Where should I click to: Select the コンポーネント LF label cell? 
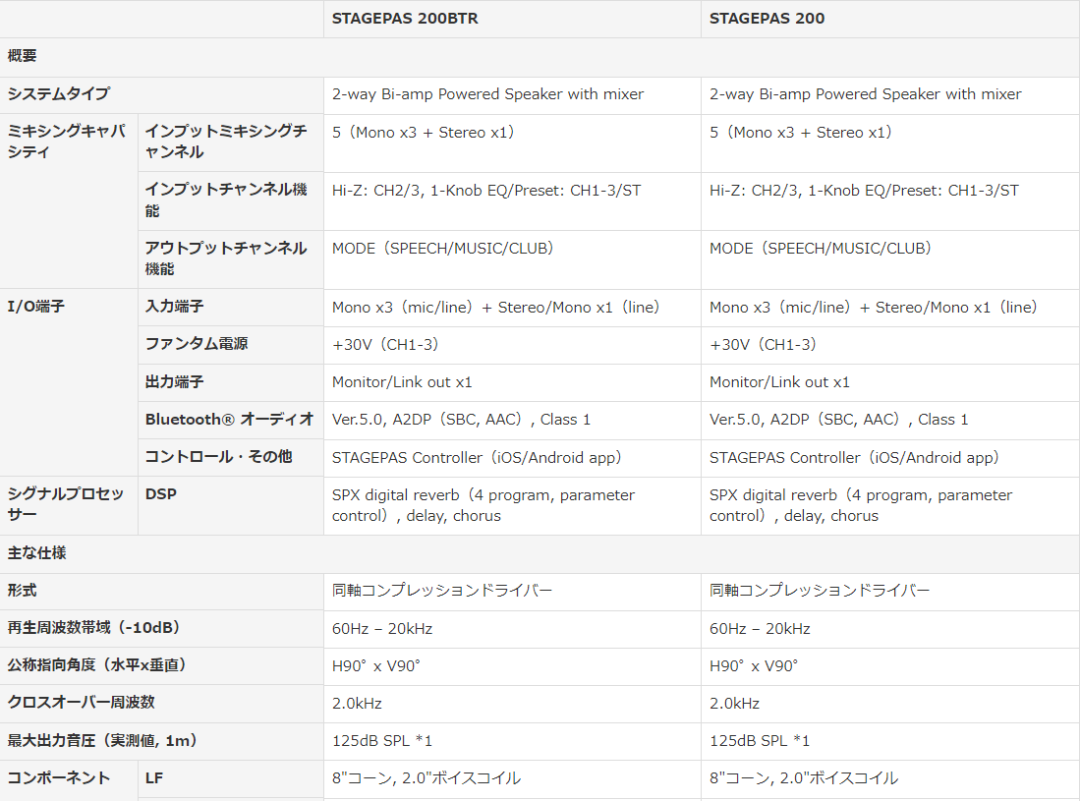pyautogui.click(x=231, y=779)
